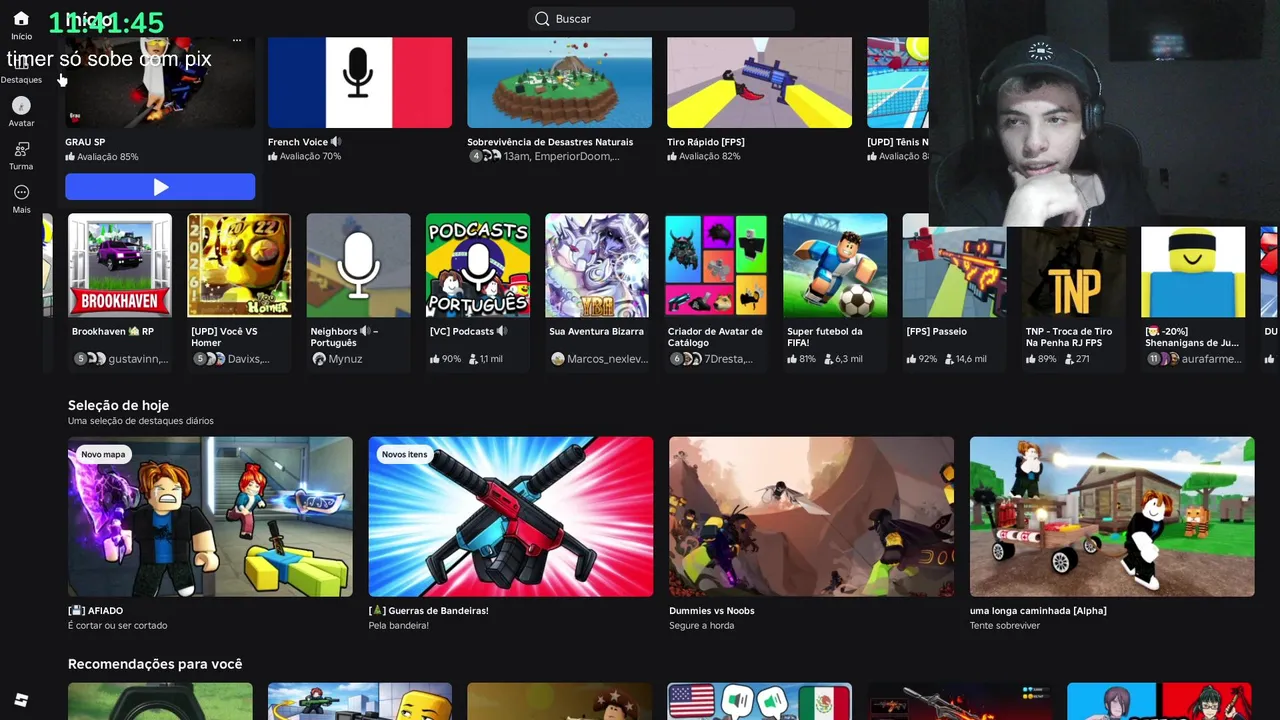
Task: Click the Segure a horda subtitle
Action: pos(702,626)
